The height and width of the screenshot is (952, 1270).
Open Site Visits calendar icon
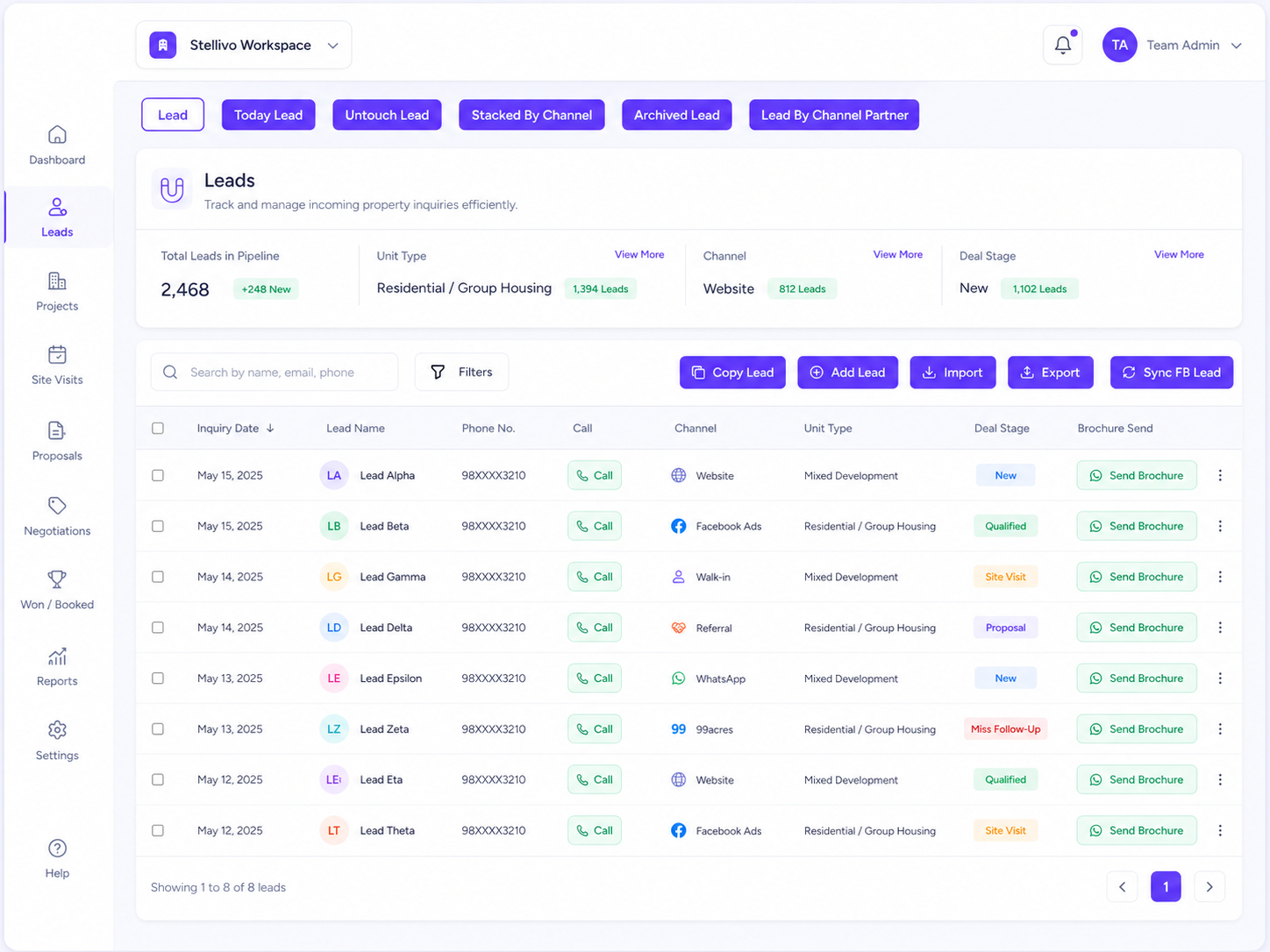57,354
